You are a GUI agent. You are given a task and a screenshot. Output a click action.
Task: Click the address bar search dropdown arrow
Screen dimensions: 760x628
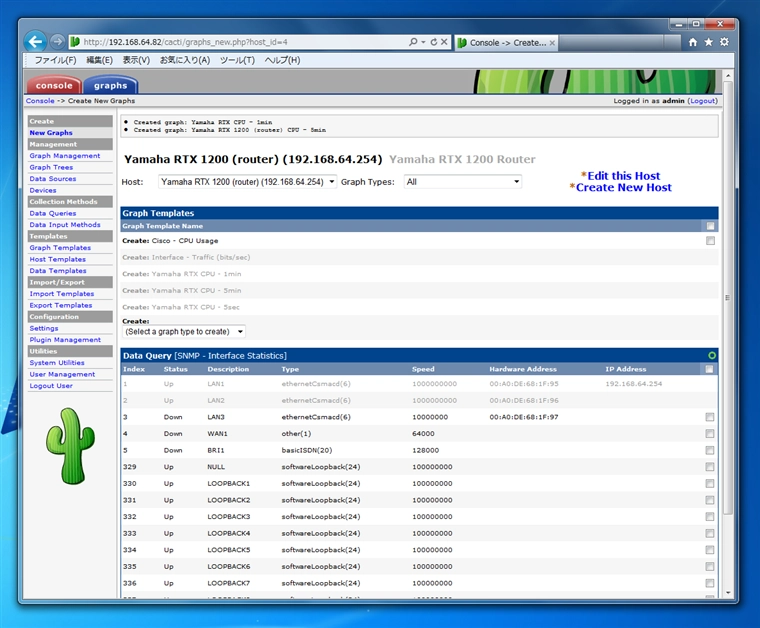click(423, 42)
